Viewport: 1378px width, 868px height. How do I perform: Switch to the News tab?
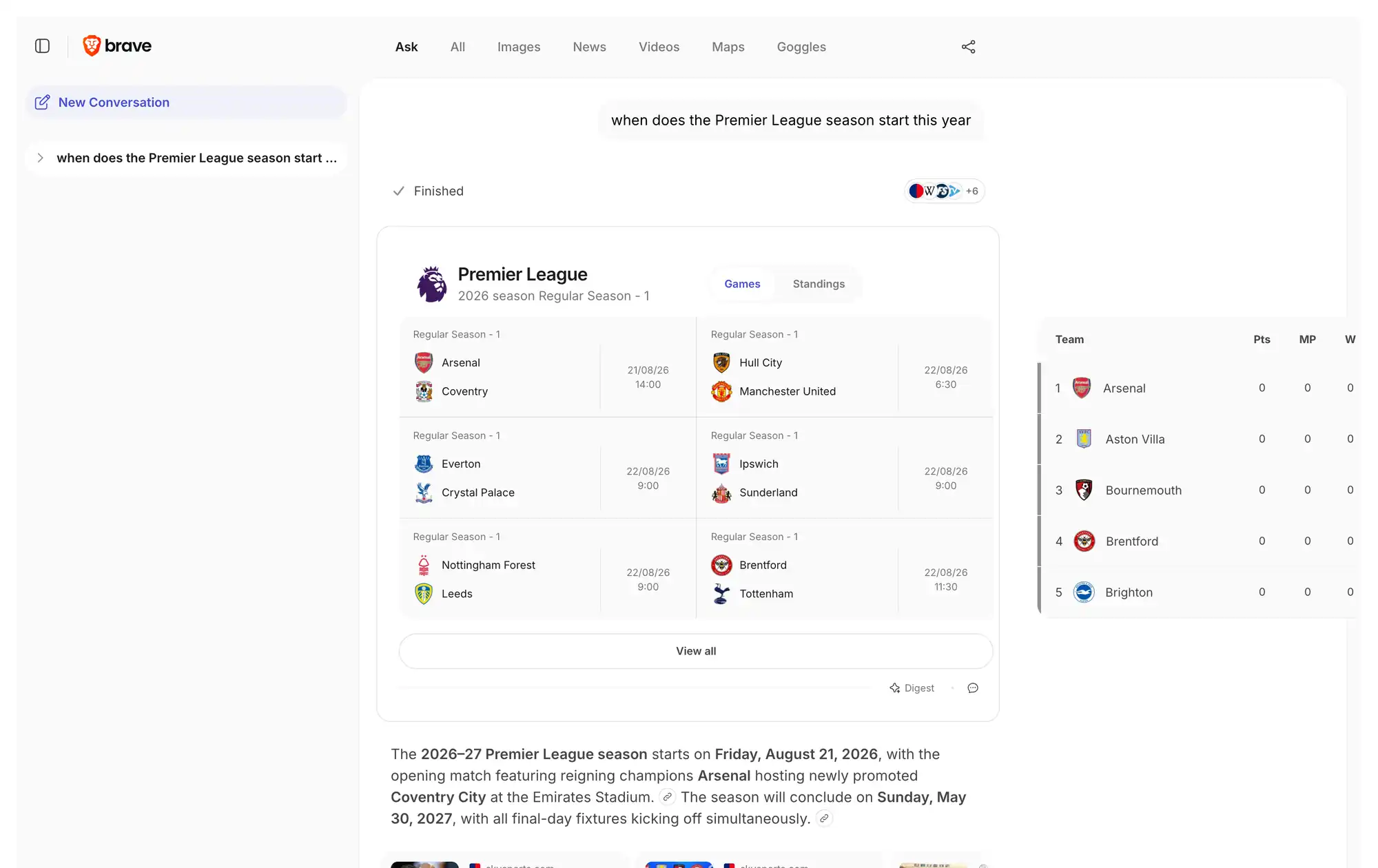pyautogui.click(x=589, y=47)
